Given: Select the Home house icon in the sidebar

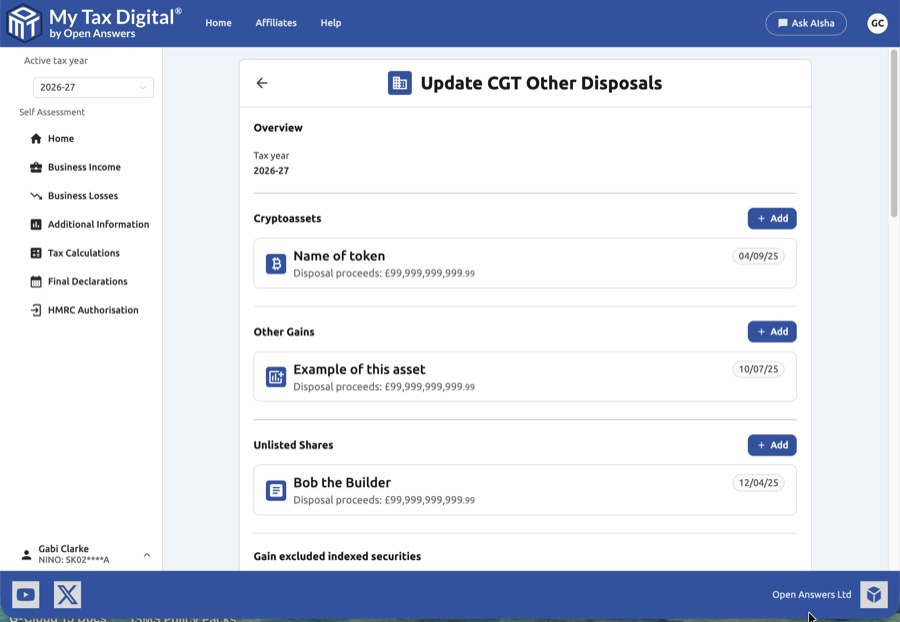Looking at the screenshot, I should pyautogui.click(x=35, y=138).
